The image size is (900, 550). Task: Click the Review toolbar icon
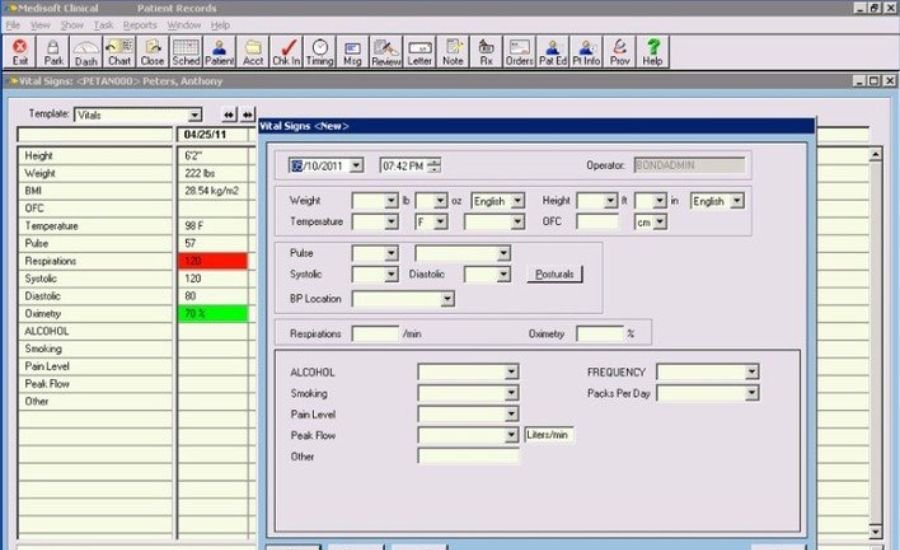[386, 52]
